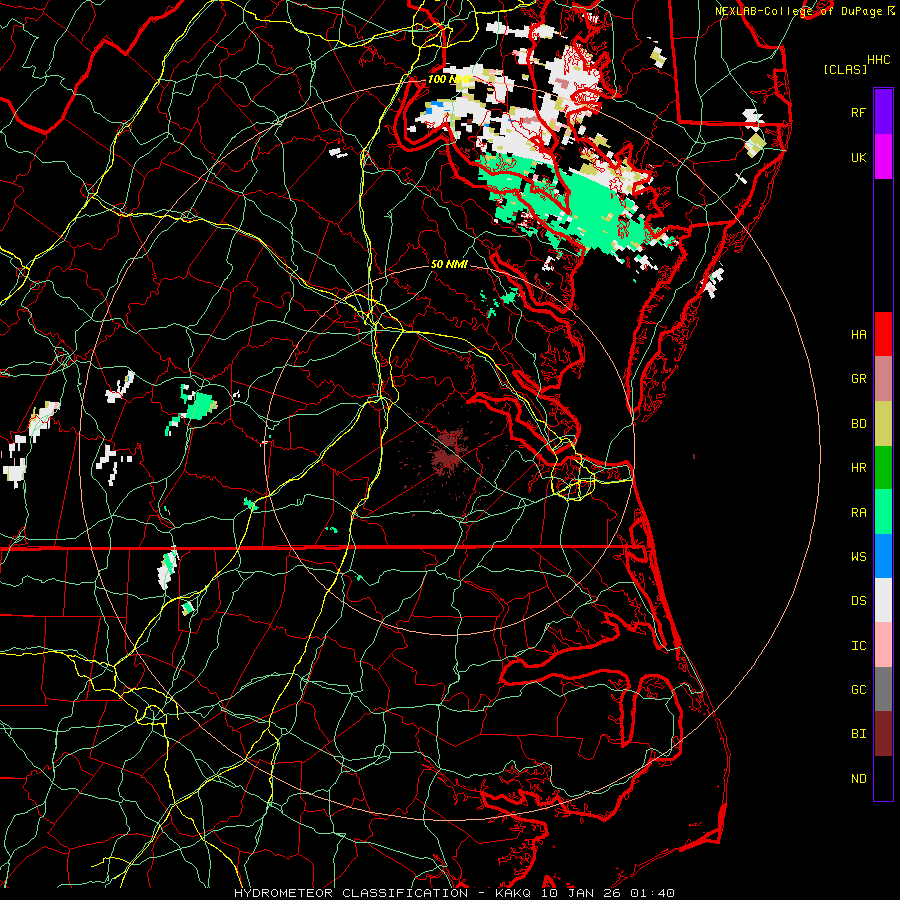Click the RF legend label

(858, 112)
